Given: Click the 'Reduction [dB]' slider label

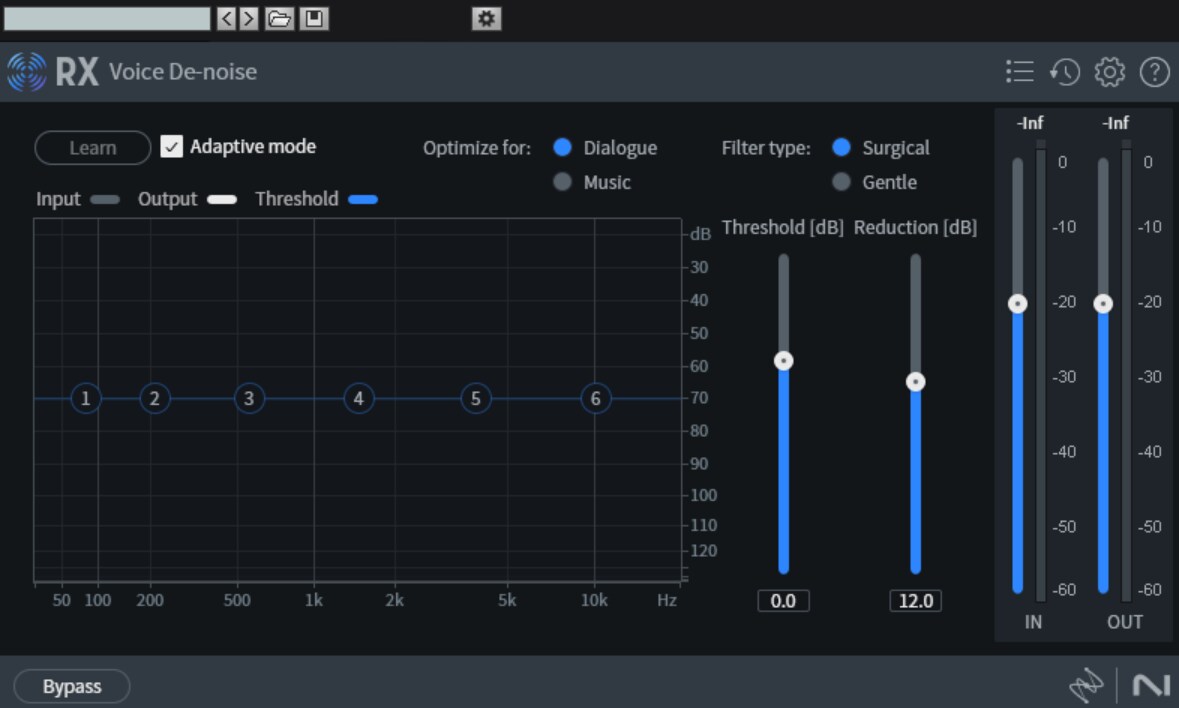Looking at the screenshot, I should (x=915, y=227).
